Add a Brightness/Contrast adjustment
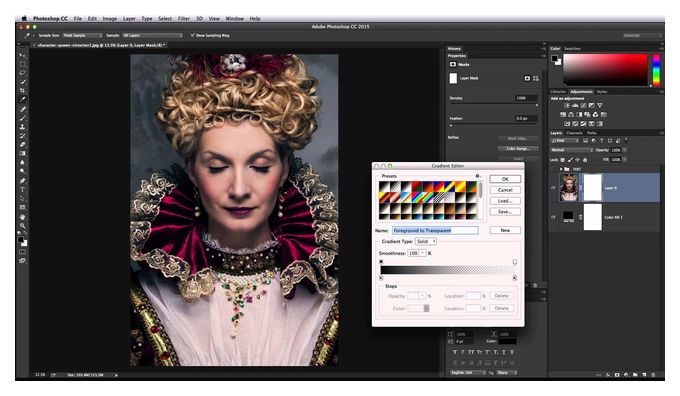680x396 pixels. 567,105
